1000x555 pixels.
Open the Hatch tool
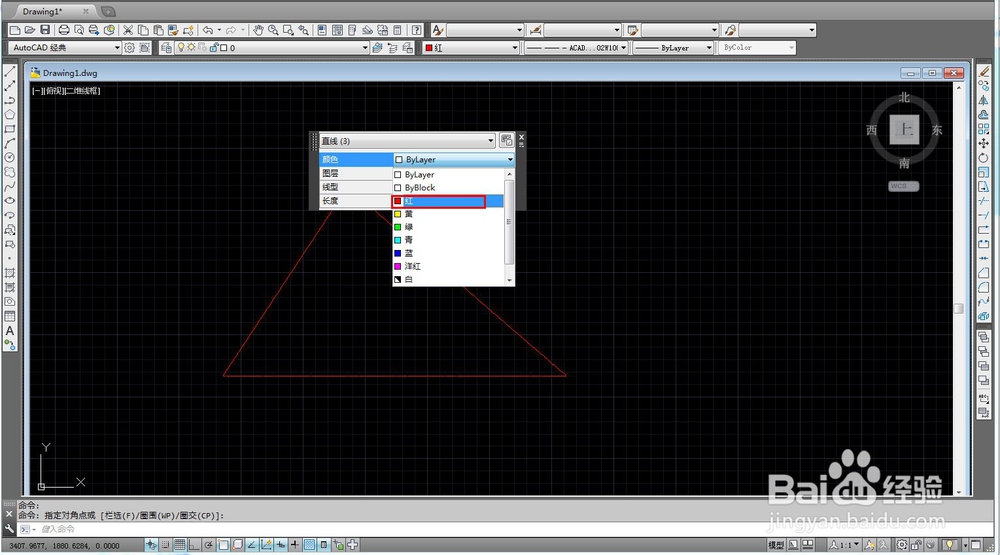pyautogui.click(x=10, y=273)
